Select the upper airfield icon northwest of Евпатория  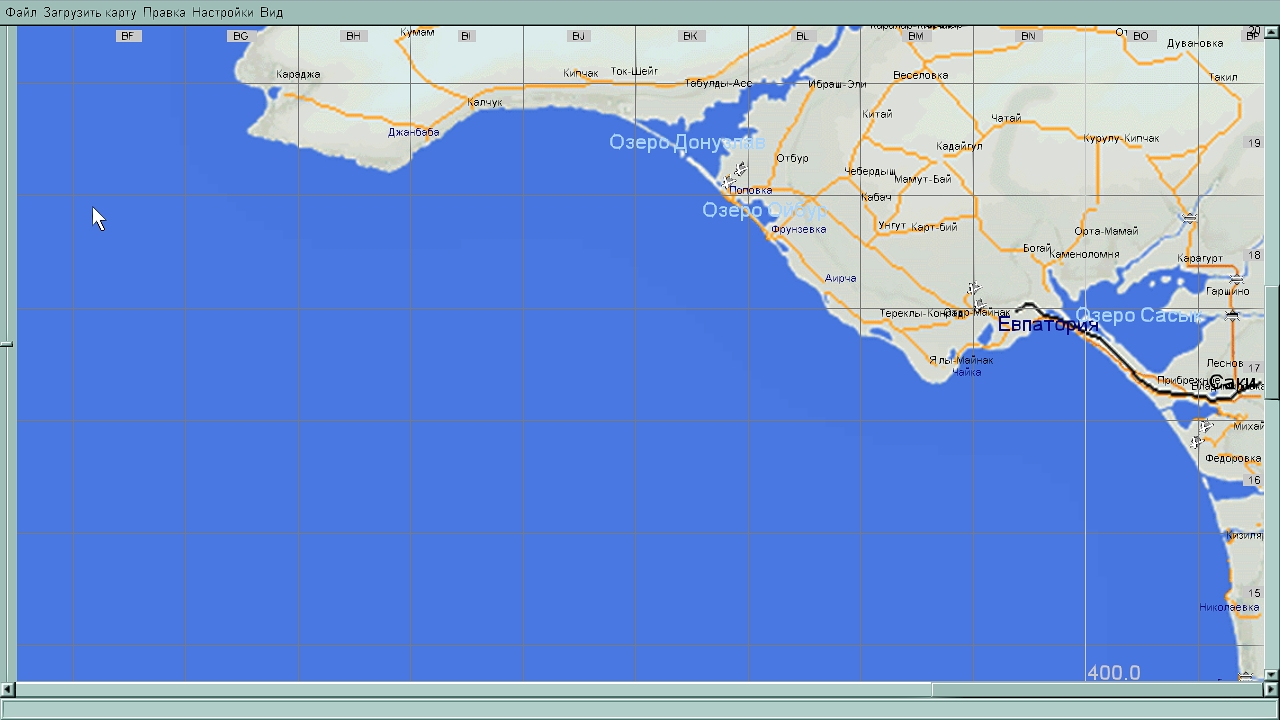[x=974, y=289]
